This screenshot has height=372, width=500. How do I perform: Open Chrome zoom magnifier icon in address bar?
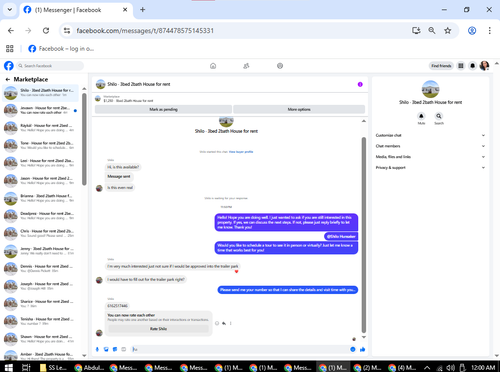point(432,31)
